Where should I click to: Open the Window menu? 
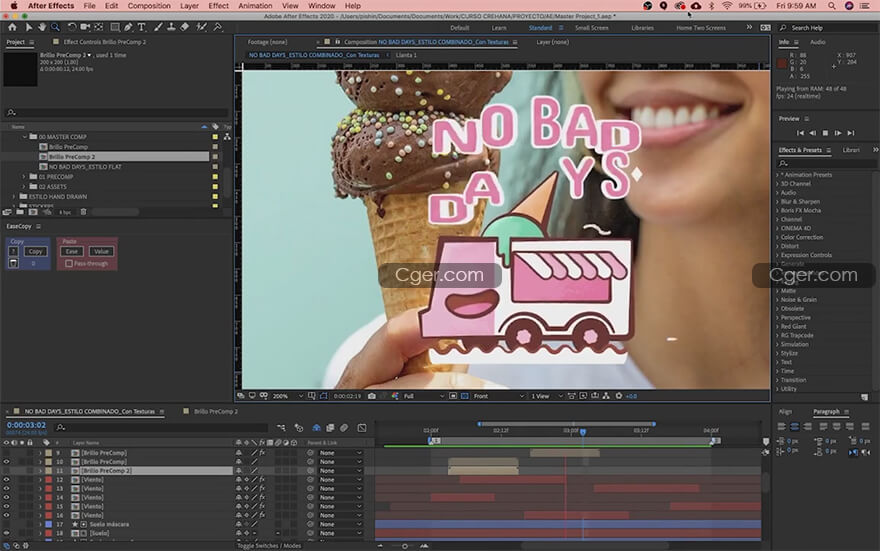pos(322,6)
